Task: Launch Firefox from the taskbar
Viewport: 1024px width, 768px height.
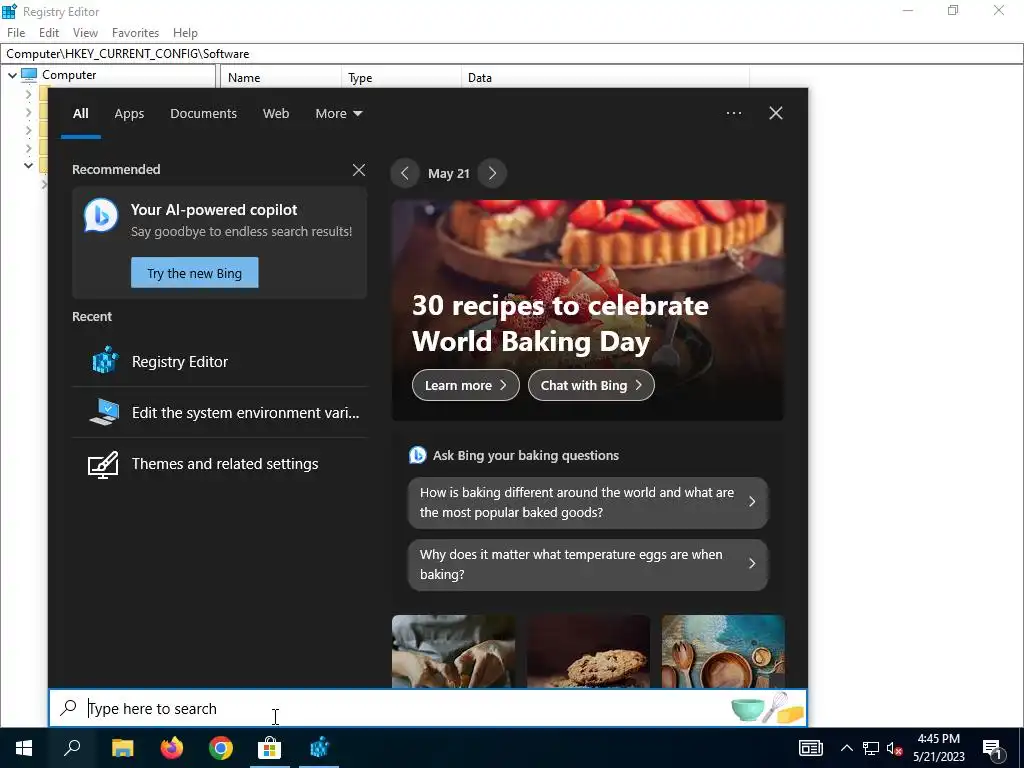Action: (172, 748)
